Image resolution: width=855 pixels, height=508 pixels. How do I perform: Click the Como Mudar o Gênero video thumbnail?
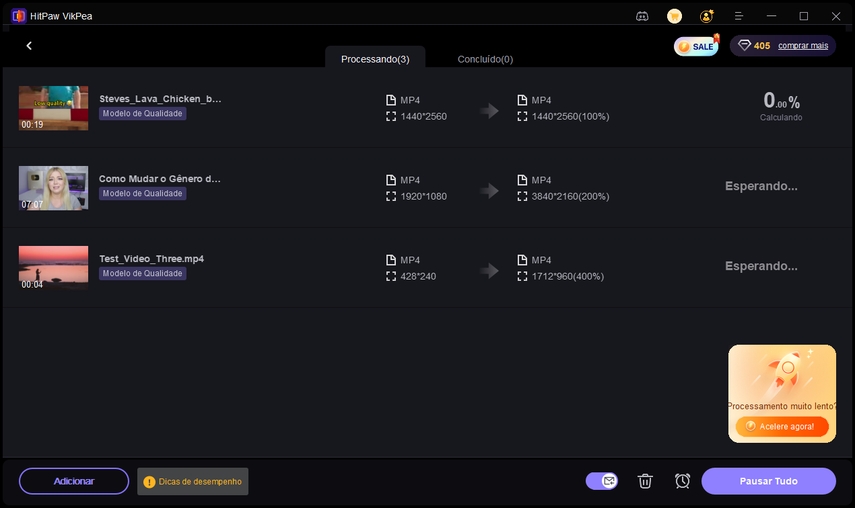click(53, 187)
